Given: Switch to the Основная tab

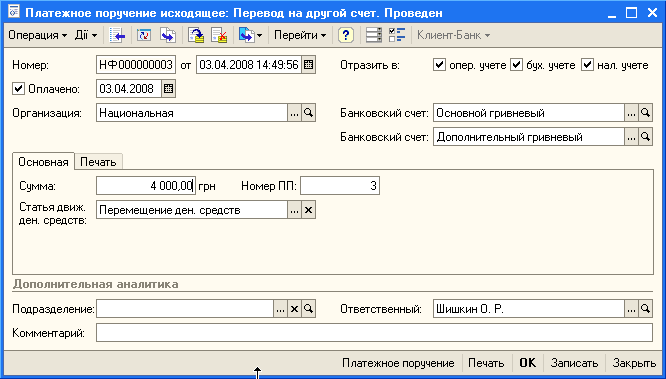Looking at the screenshot, I should coord(43,162).
